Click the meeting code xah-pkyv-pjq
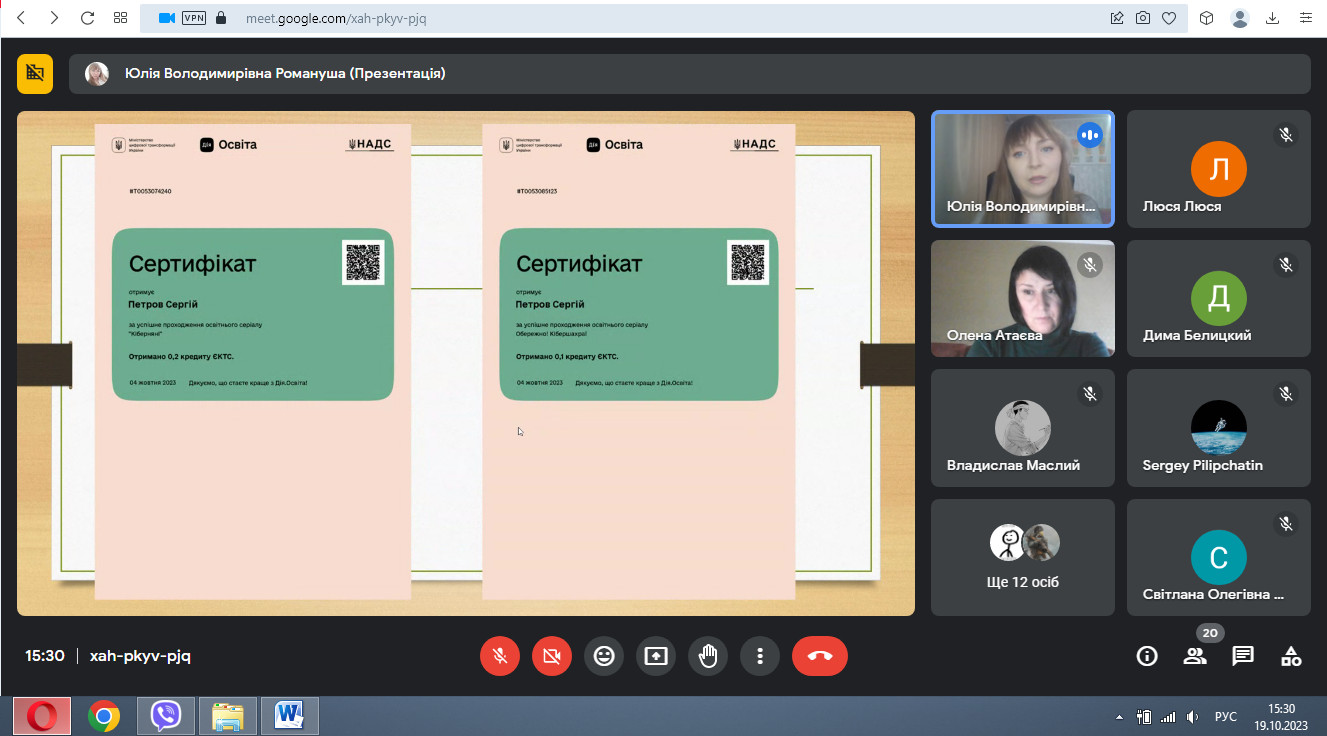This screenshot has width=1327, height=736. [140, 656]
